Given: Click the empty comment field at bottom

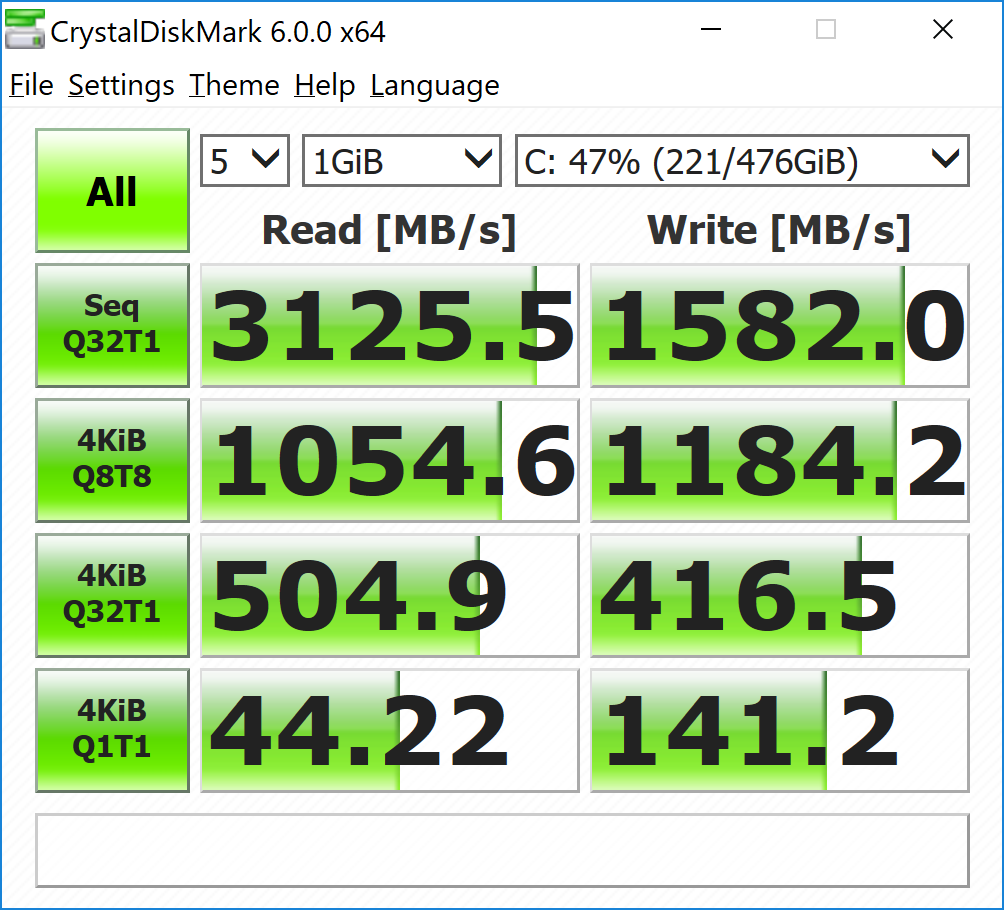Looking at the screenshot, I should [503, 850].
